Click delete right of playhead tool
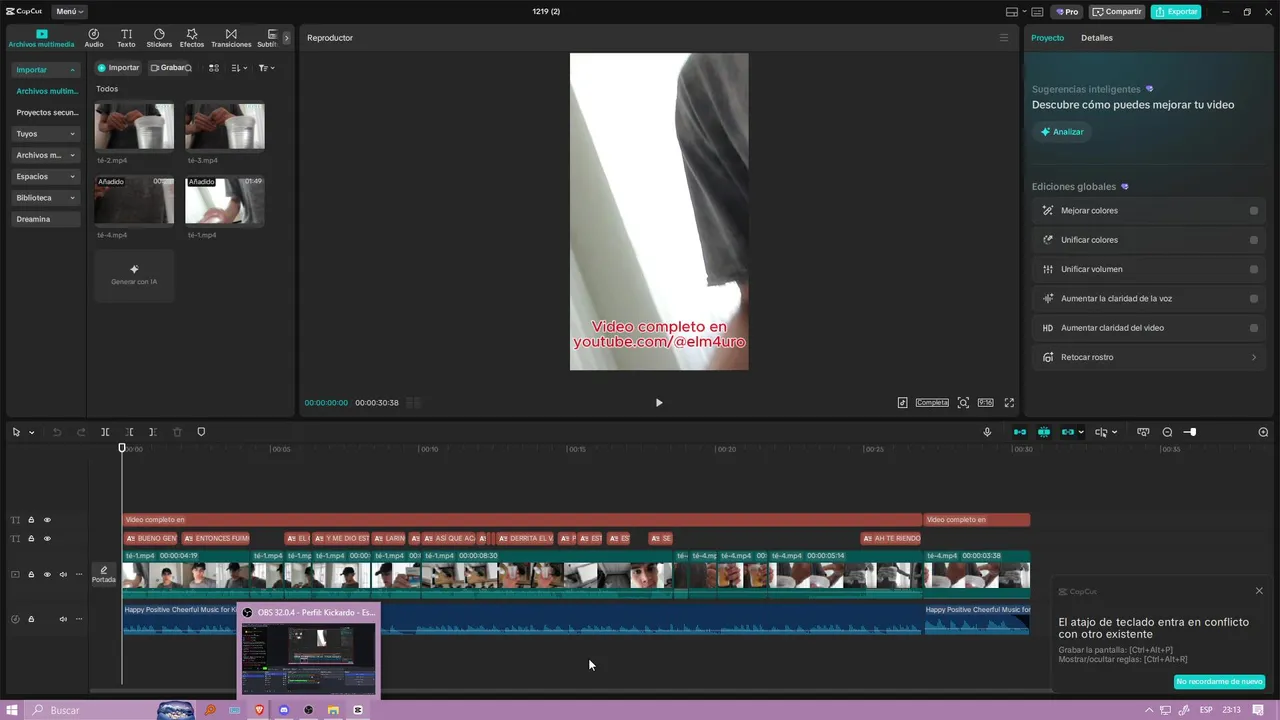 (x=153, y=432)
